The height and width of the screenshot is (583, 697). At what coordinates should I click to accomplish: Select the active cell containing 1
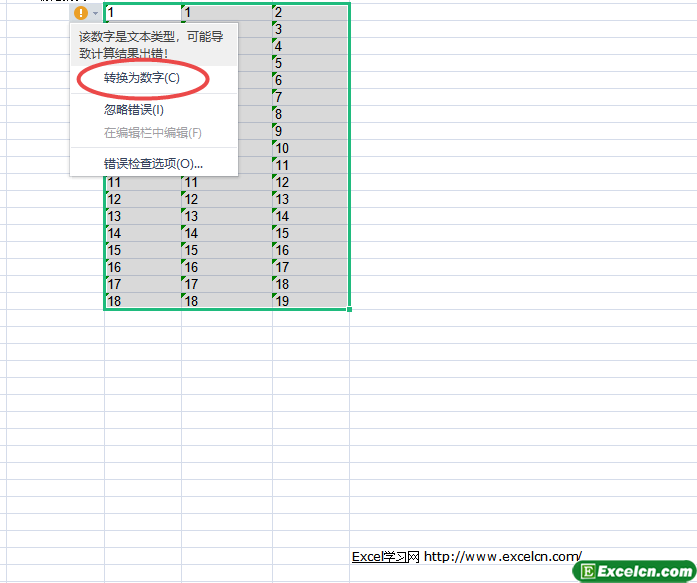click(143, 12)
